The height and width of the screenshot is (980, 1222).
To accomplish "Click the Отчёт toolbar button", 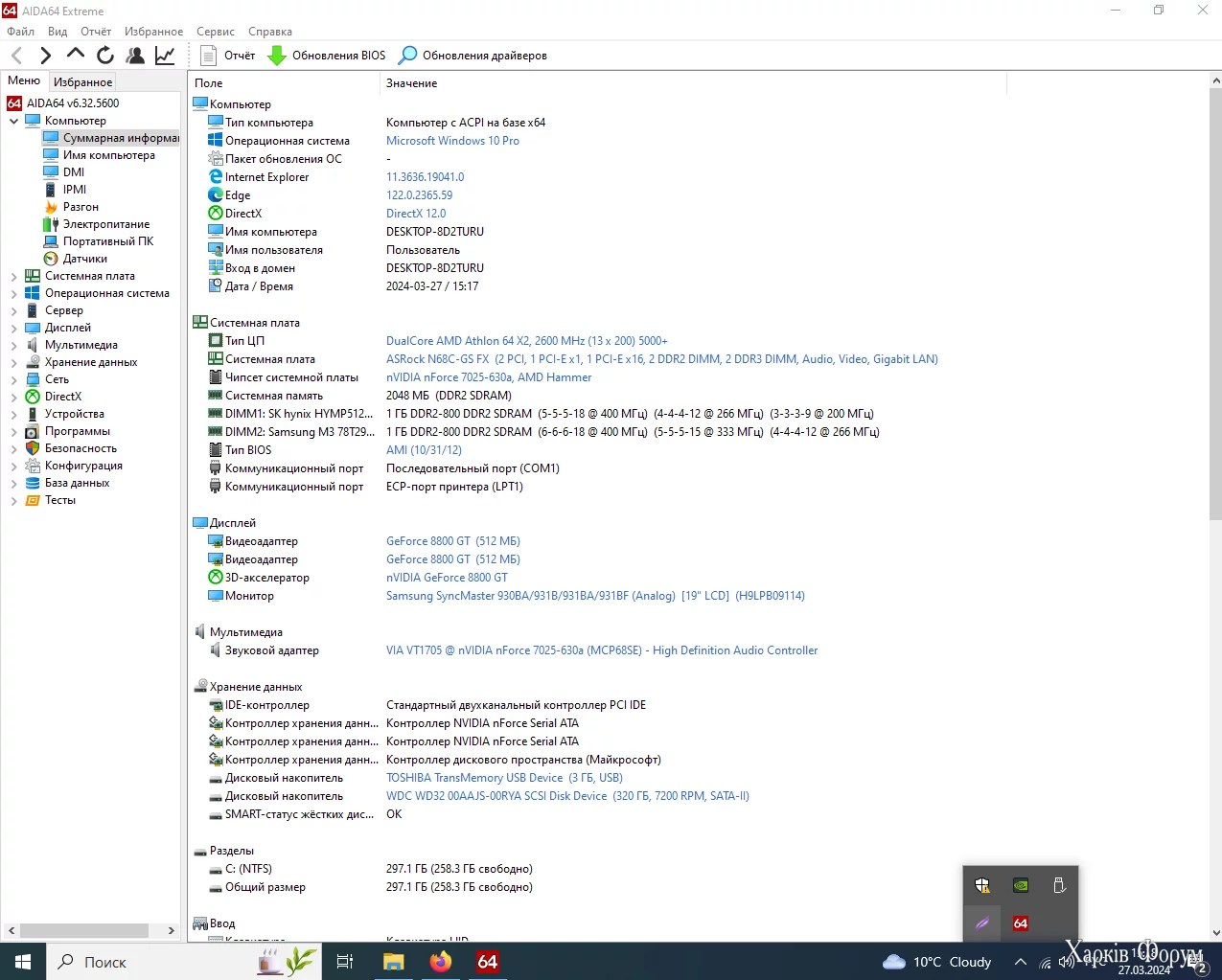I will [228, 56].
